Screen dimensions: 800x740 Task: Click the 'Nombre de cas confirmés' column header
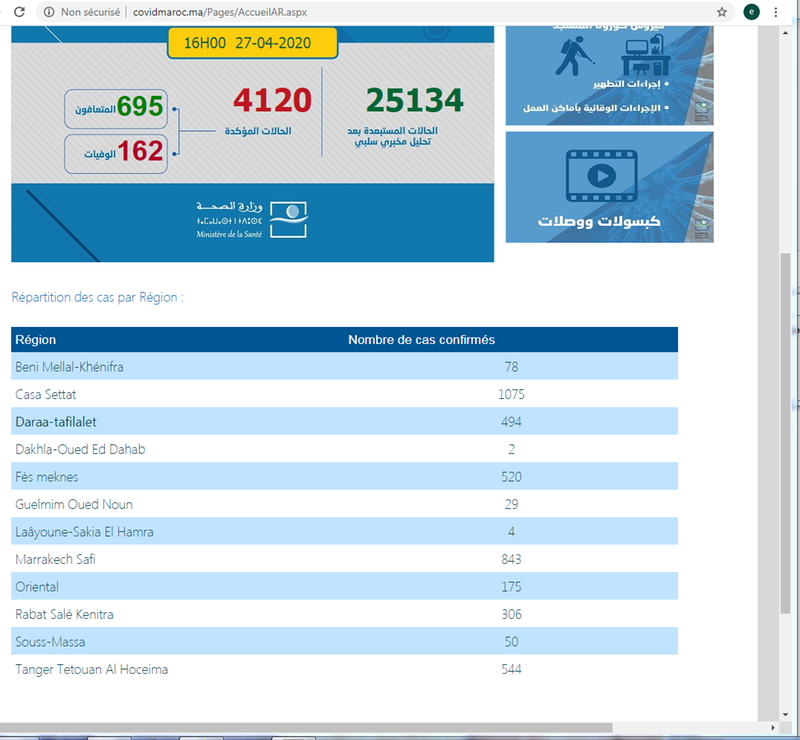pyautogui.click(x=421, y=340)
